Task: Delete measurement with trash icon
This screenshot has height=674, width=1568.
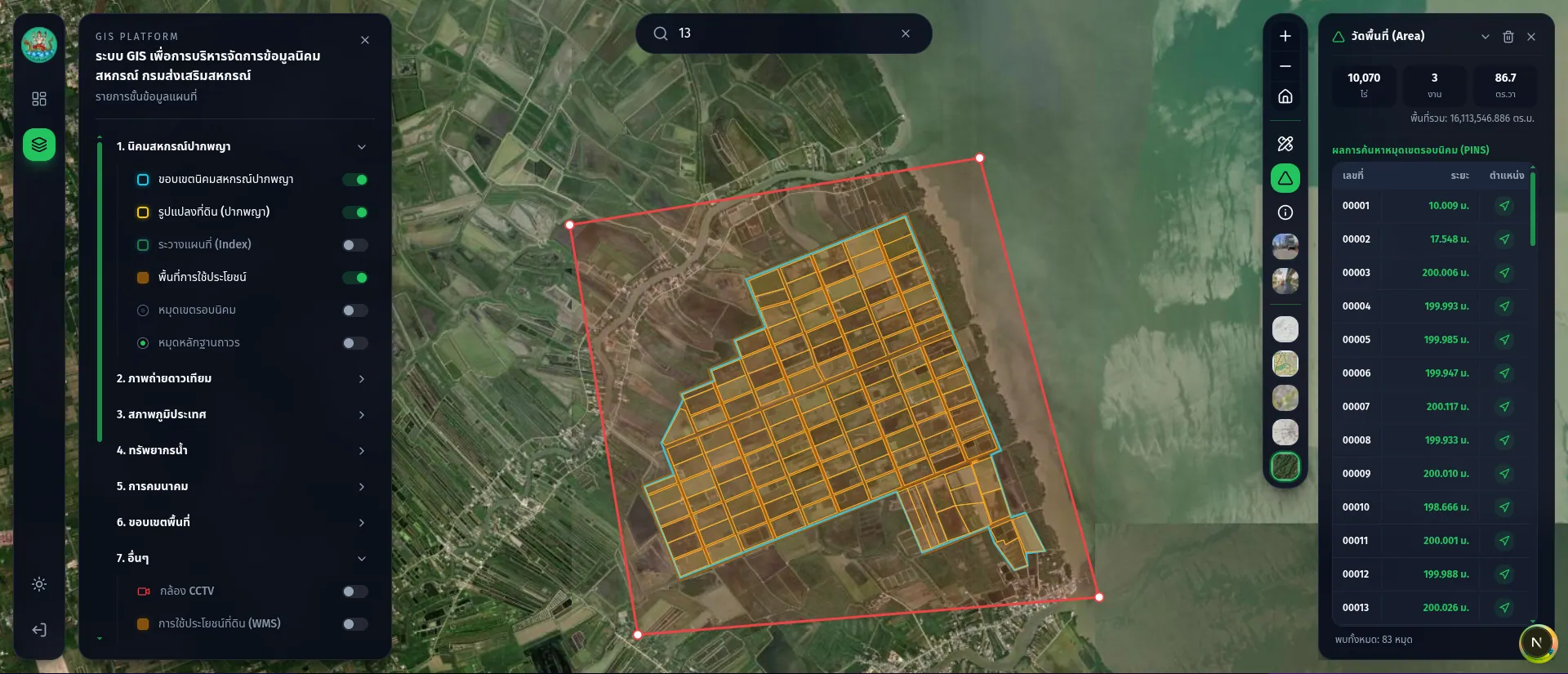Action: click(1508, 37)
